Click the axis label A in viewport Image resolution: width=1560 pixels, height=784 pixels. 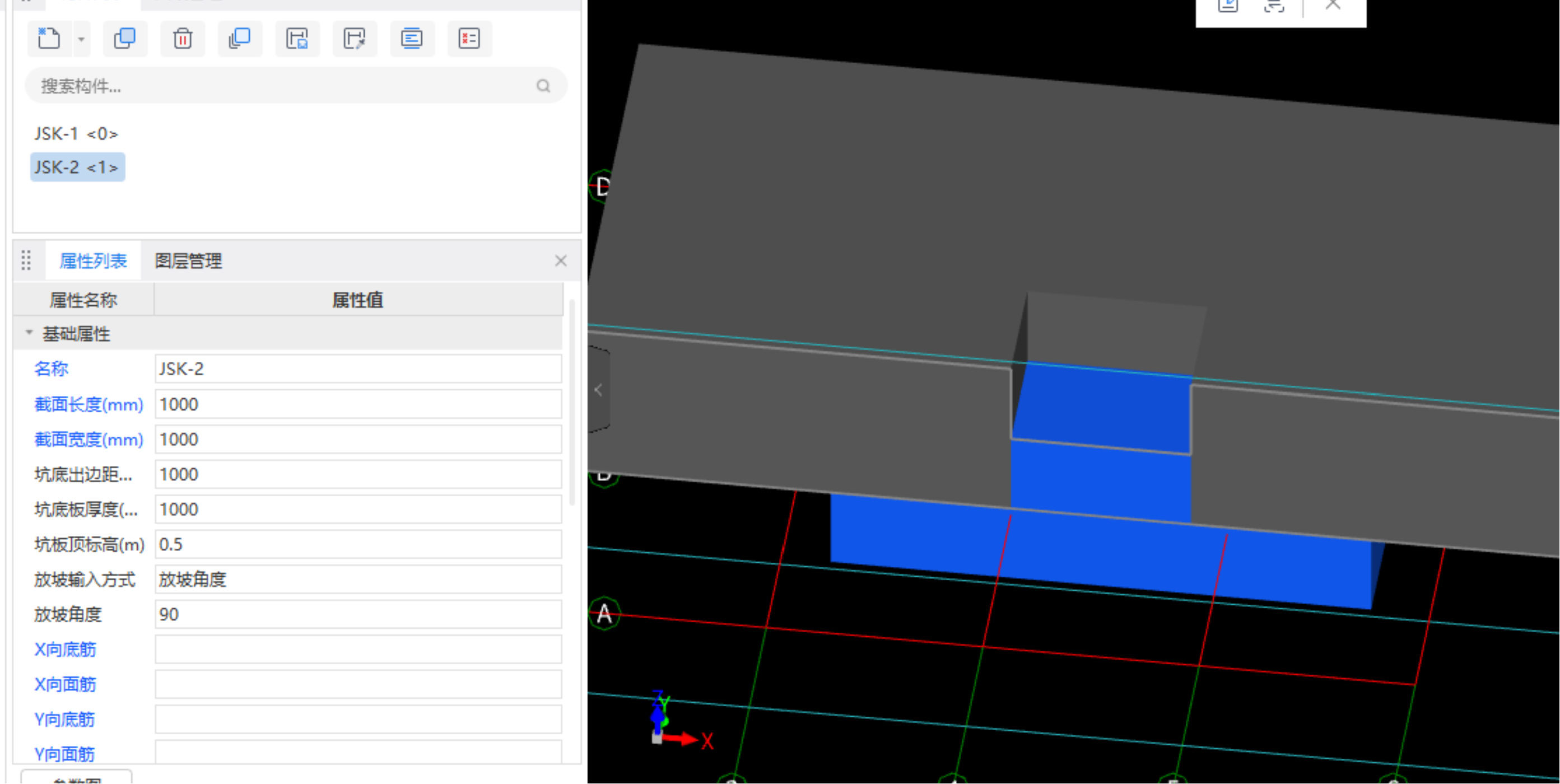tap(604, 614)
